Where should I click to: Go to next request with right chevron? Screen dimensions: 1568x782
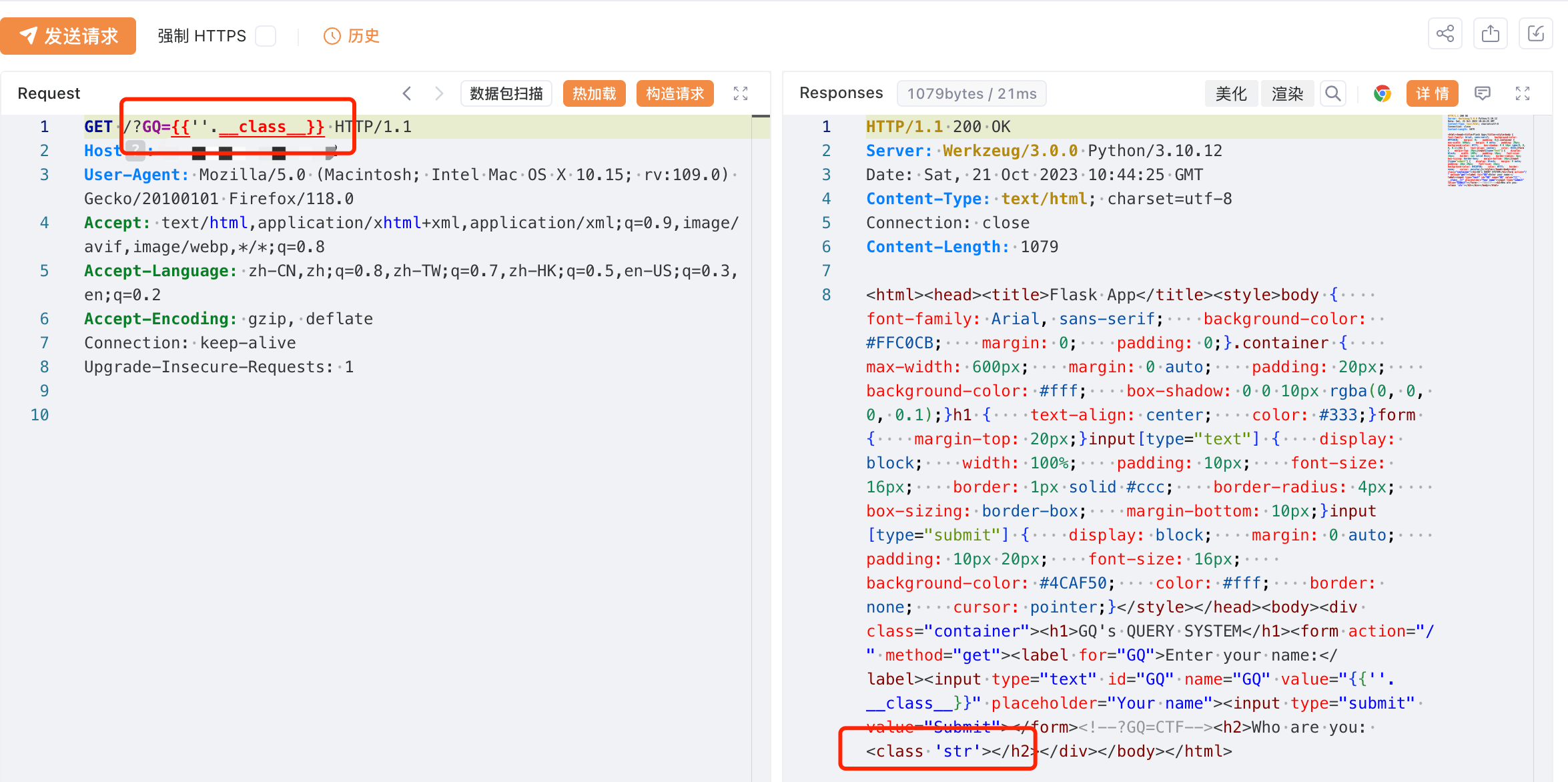(x=438, y=93)
